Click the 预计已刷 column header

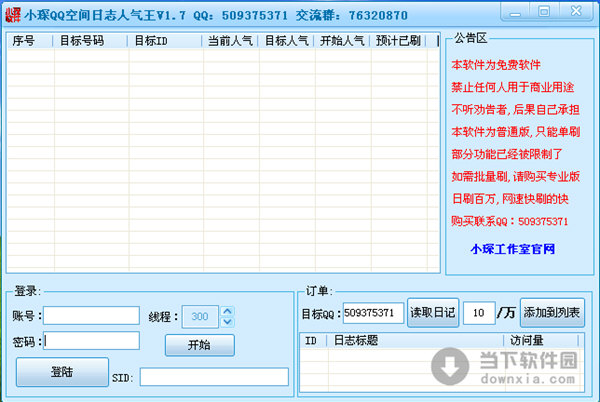click(398, 41)
